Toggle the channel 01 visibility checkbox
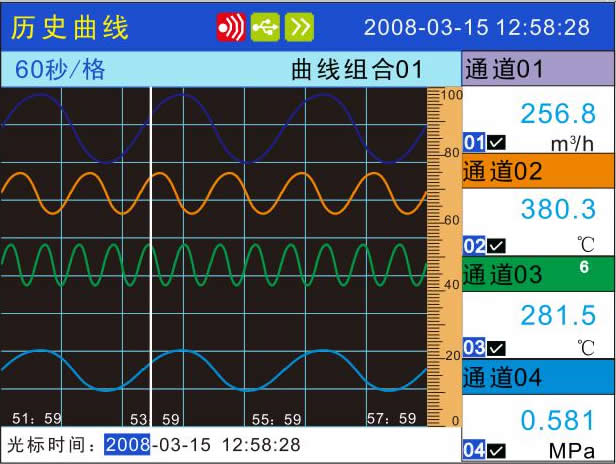The height and width of the screenshot is (464, 616). pos(497,143)
